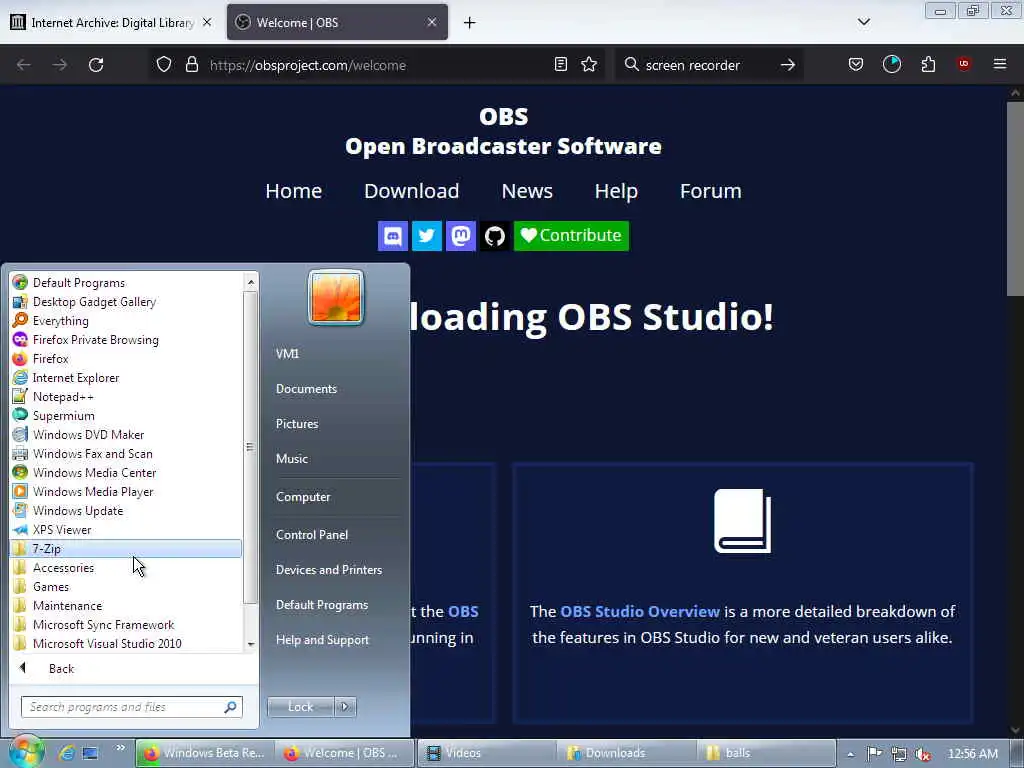Open the Mastodon icon link

click(460, 236)
